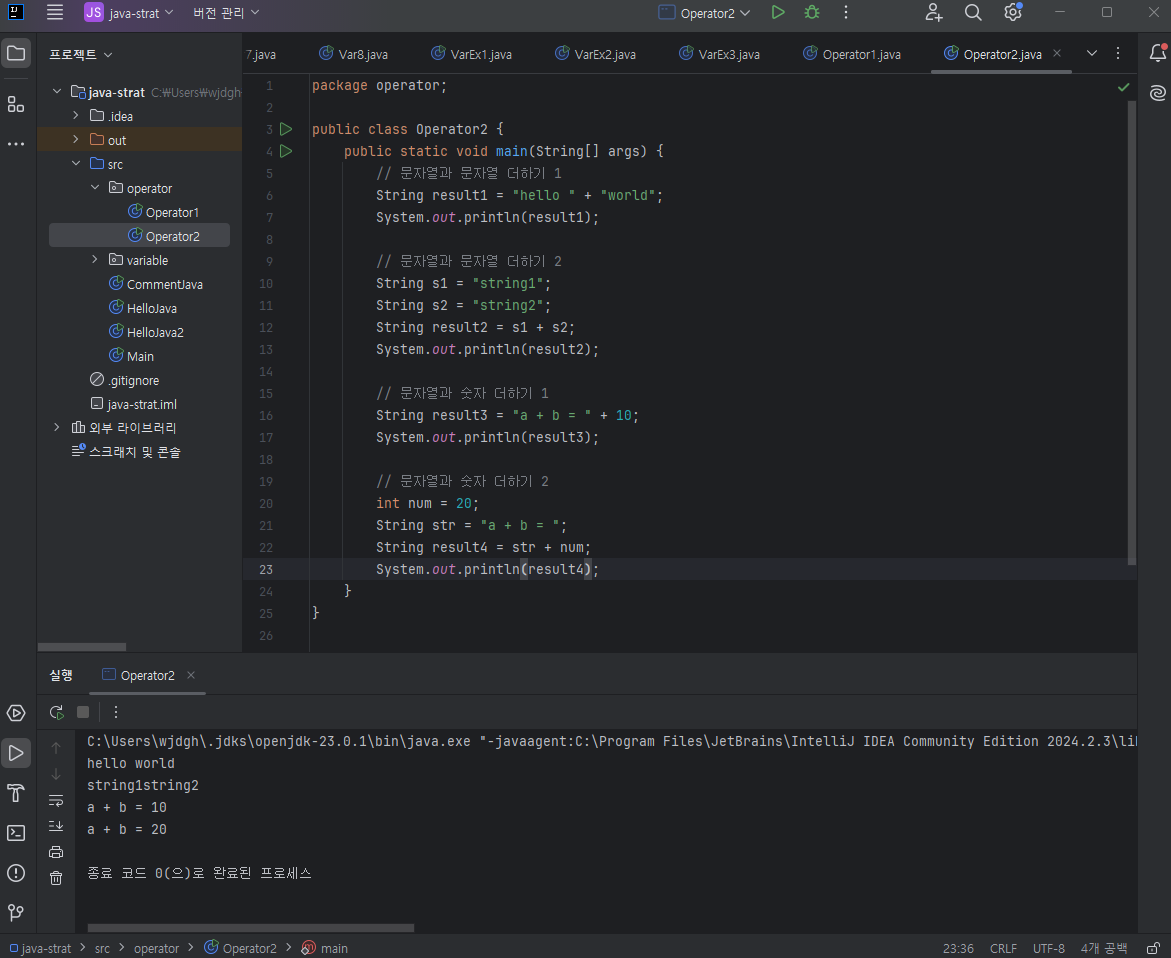Open more run actions three-dot menu
Viewport: 1171px width, 958px height.
click(x=845, y=12)
